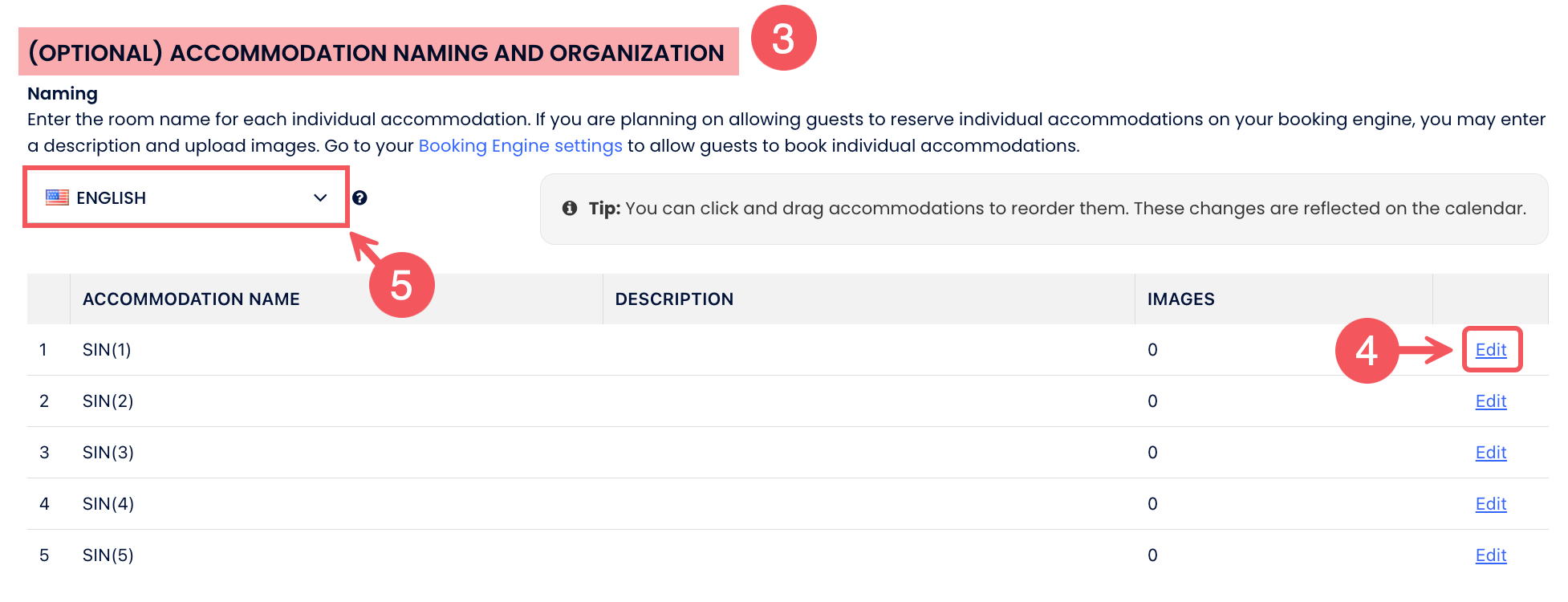This screenshot has width=1568, height=602.
Task: Click row number 2 drag handle
Action: pyautogui.click(x=44, y=401)
